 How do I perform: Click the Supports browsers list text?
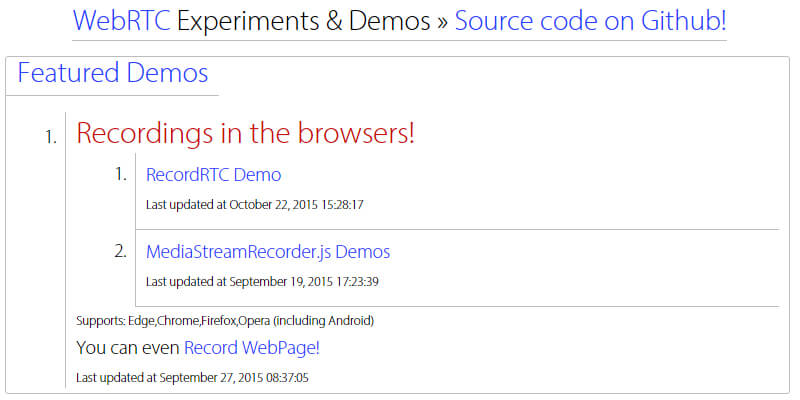[225, 321]
